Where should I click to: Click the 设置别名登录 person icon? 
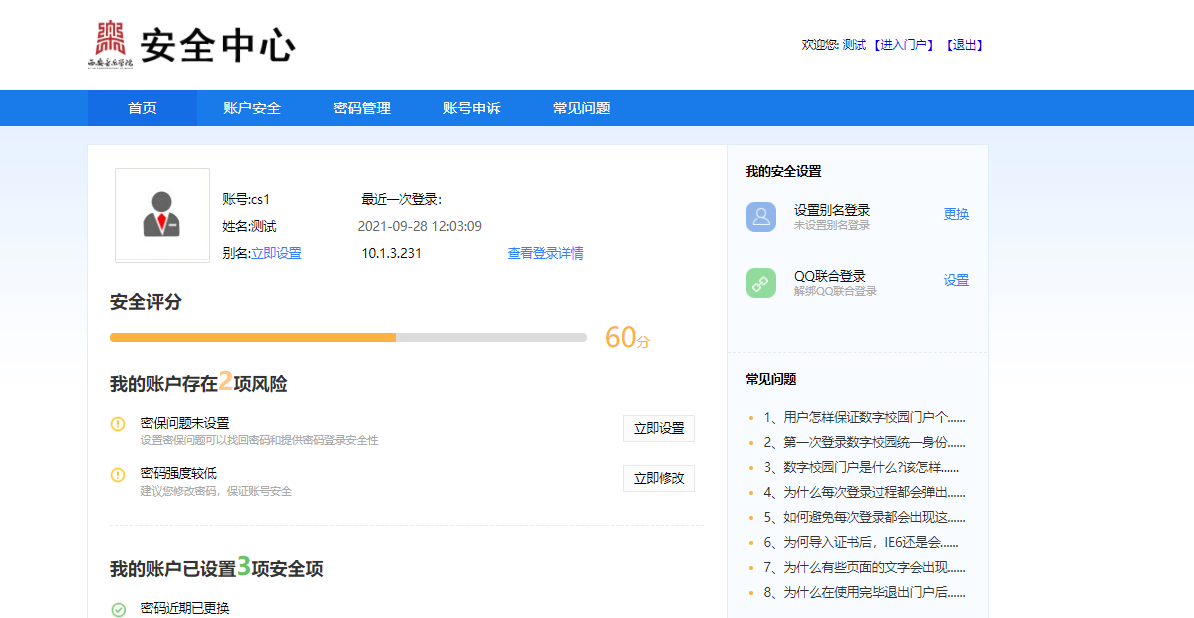point(761,217)
